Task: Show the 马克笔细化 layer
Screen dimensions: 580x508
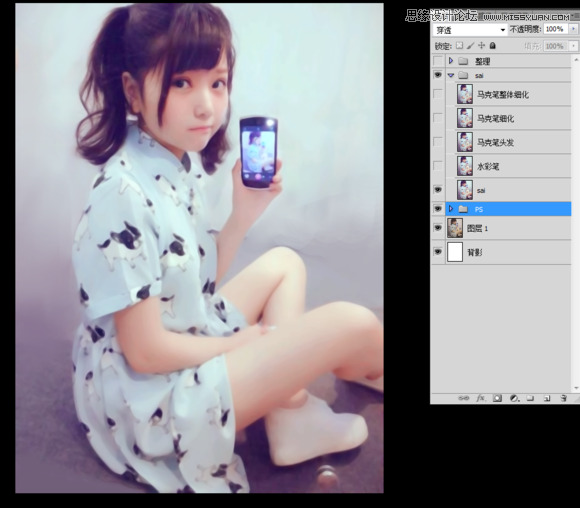Action: pos(438,118)
